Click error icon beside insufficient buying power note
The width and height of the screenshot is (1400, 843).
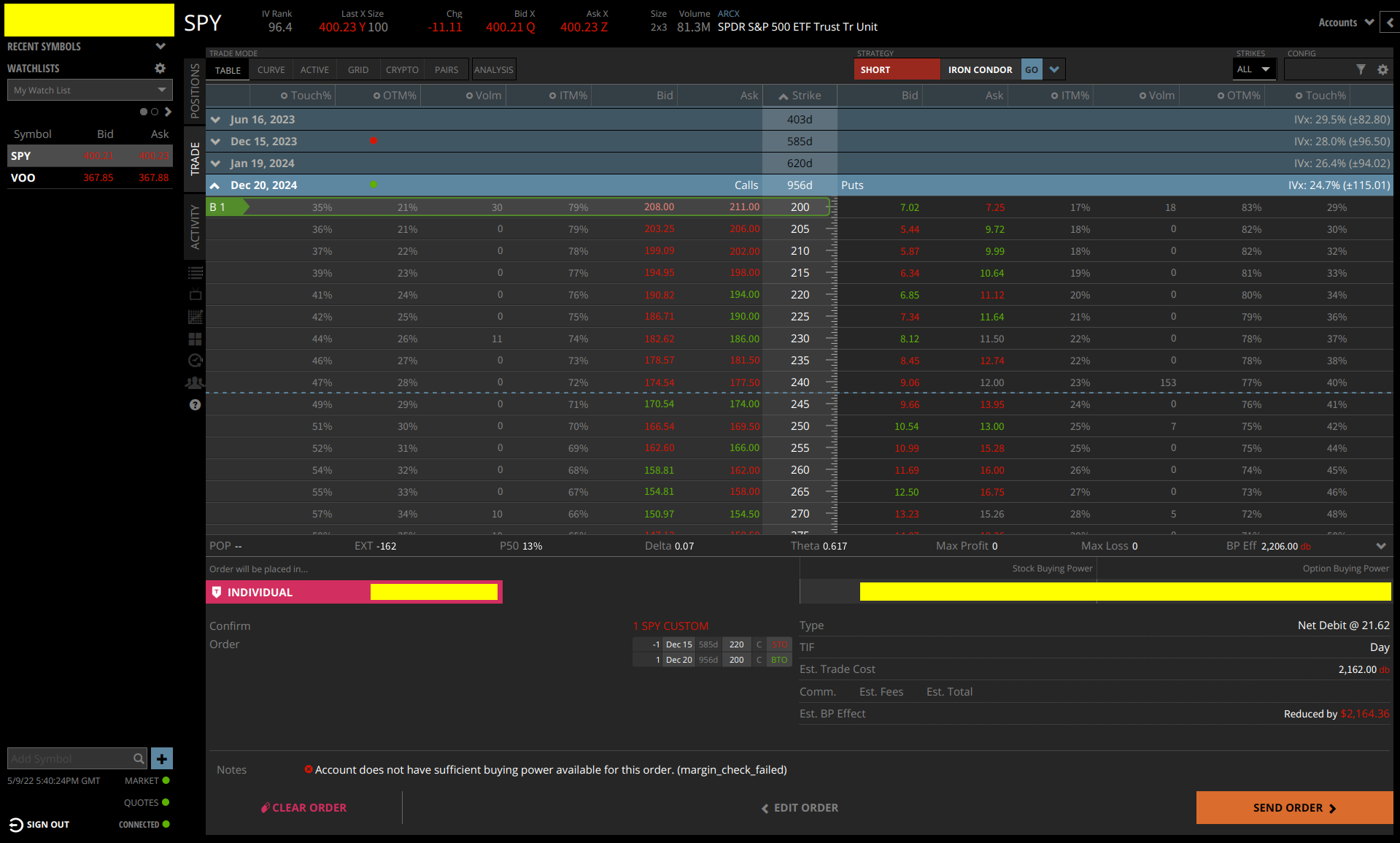[309, 769]
